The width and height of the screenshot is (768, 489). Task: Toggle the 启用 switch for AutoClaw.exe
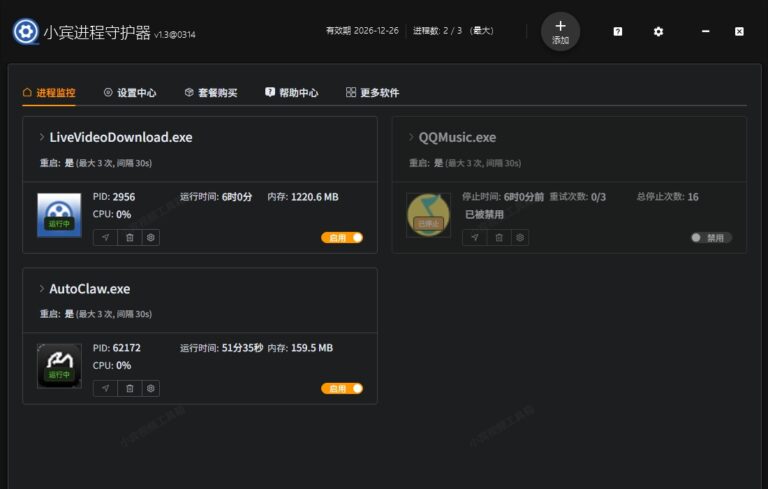342,389
